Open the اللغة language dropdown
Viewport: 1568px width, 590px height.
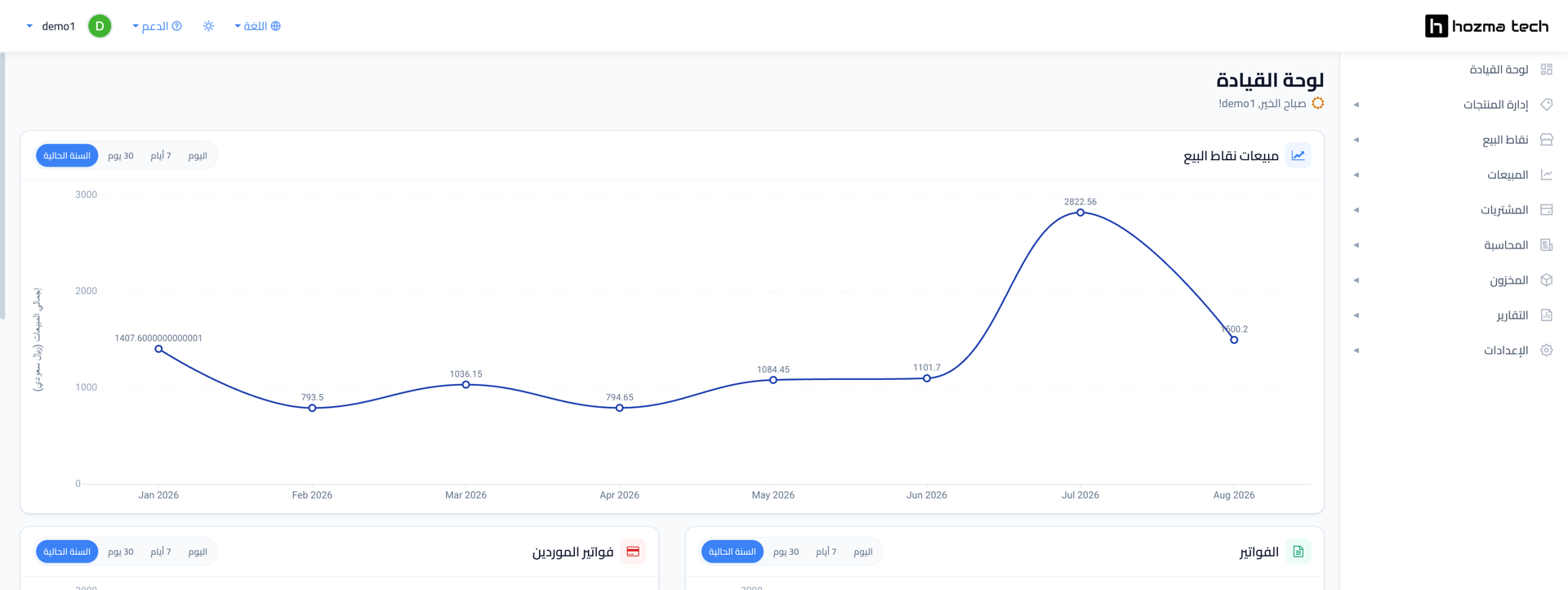tap(257, 26)
